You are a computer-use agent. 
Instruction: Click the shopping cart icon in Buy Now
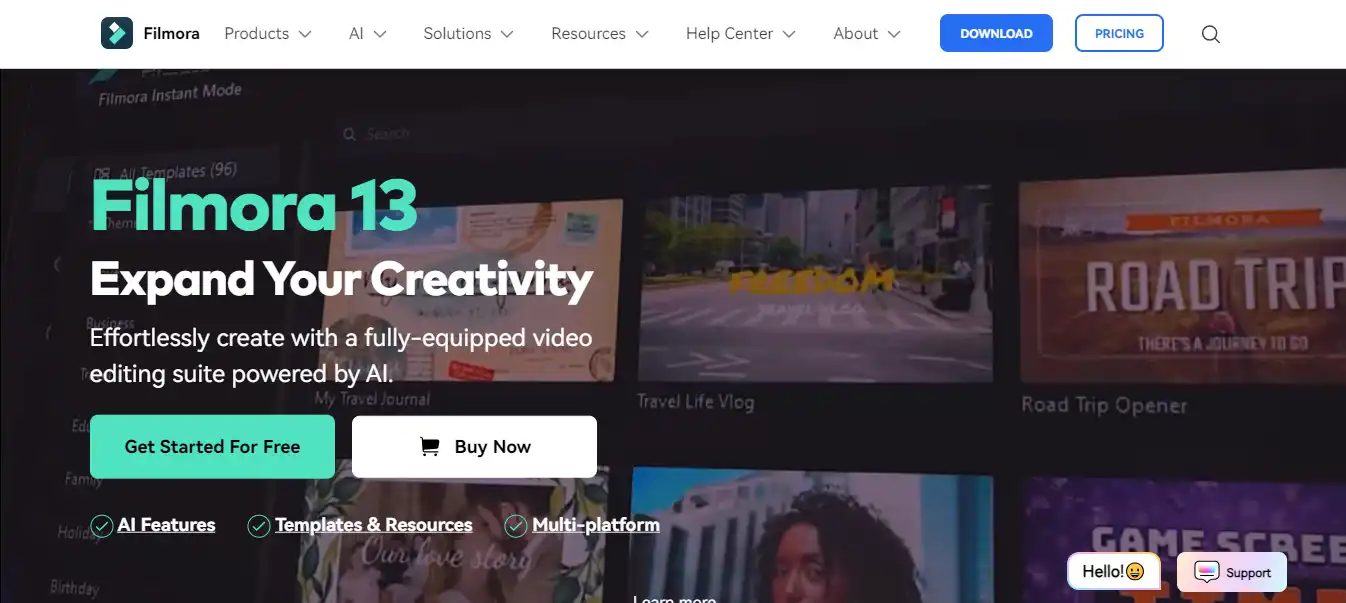point(430,447)
